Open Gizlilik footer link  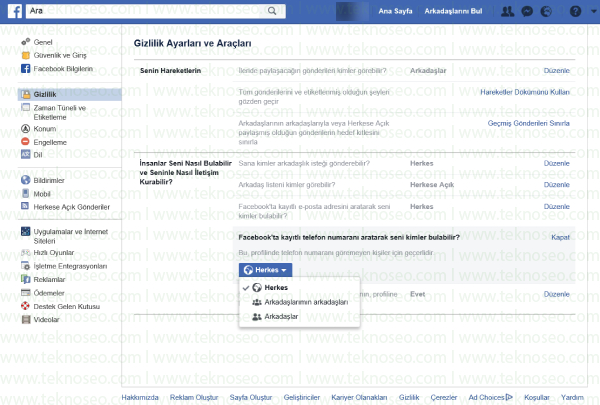click(x=409, y=397)
